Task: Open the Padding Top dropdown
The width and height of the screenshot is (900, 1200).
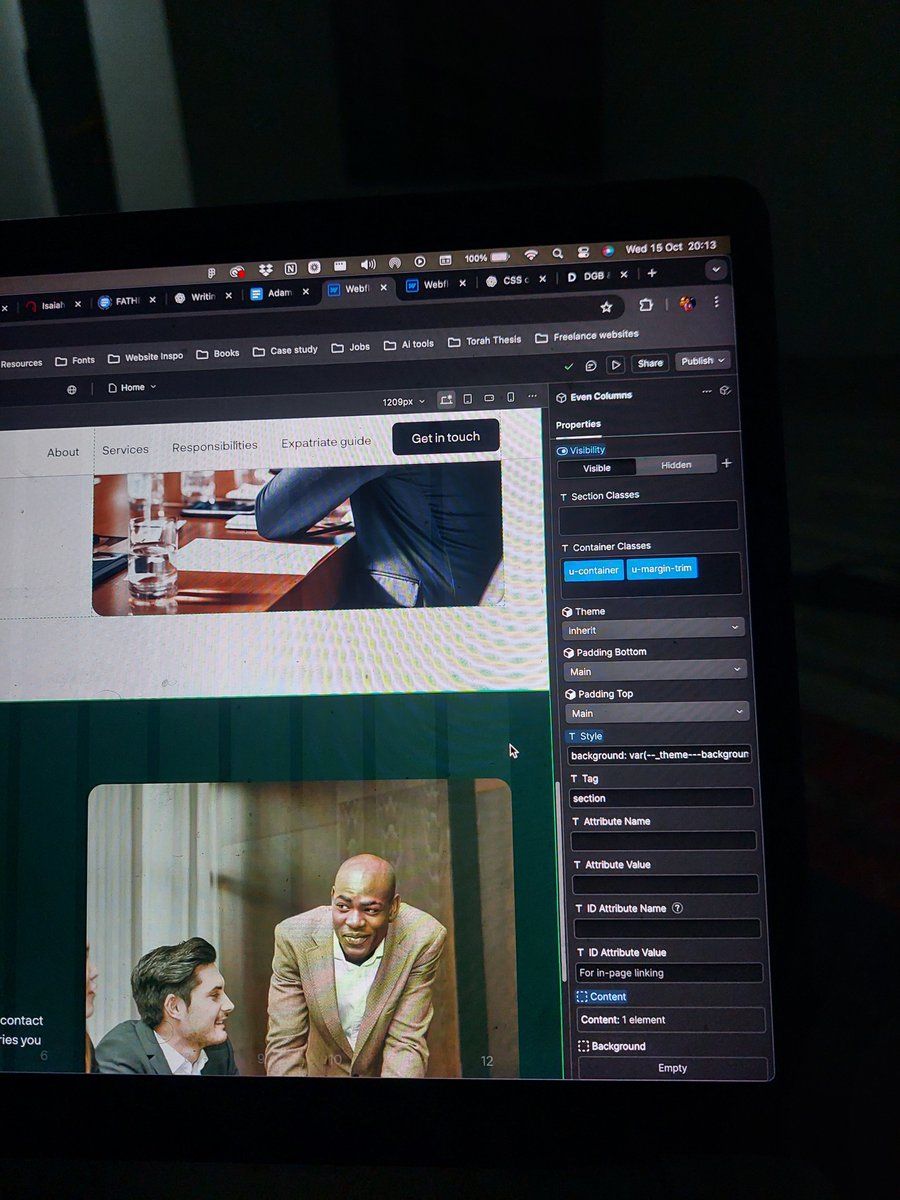Action: pos(657,712)
